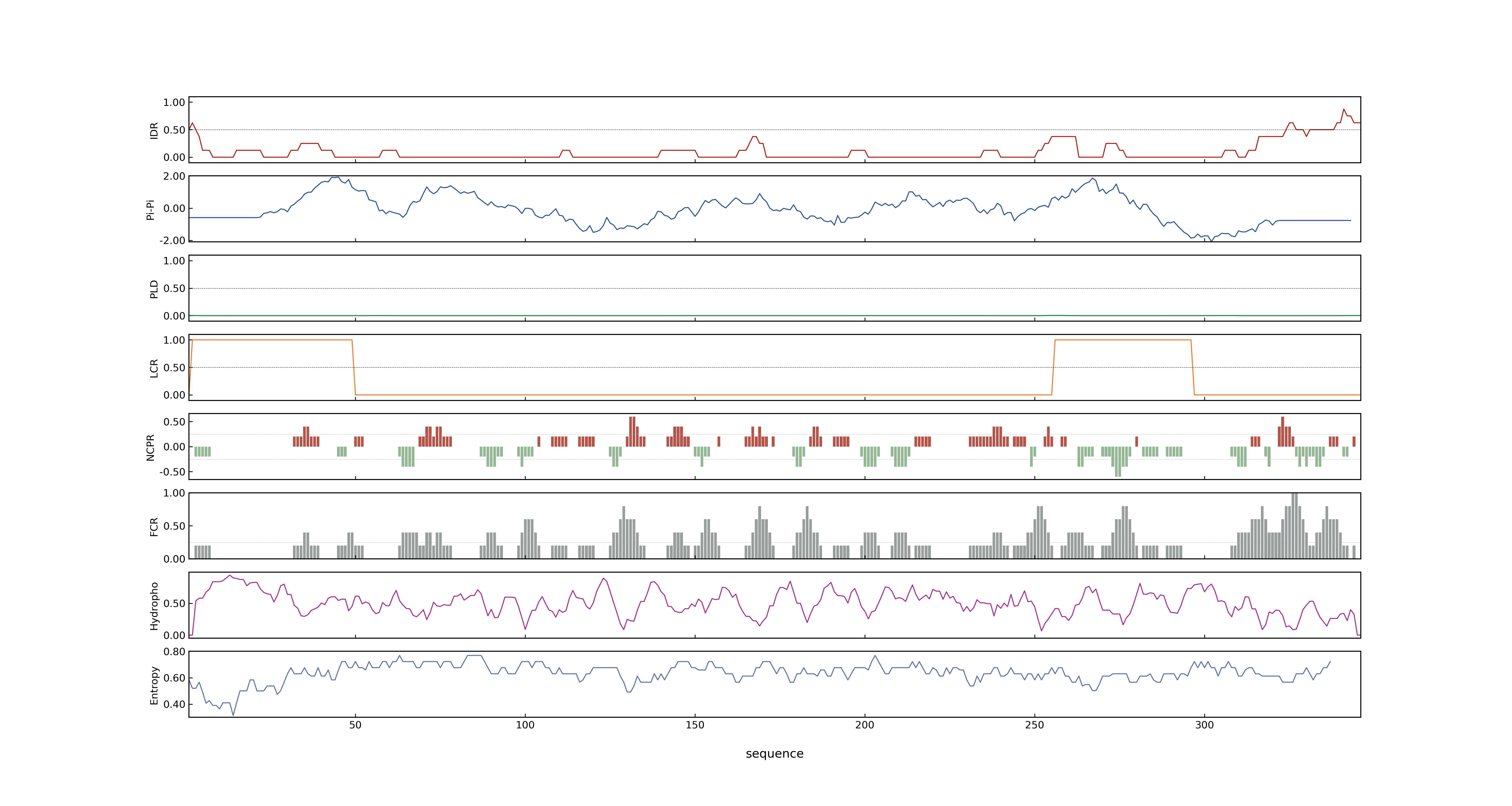Viewport: 1512px width, 806px height.
Task: Click the x-axis tick label 250
Action: click(1034, 725)
